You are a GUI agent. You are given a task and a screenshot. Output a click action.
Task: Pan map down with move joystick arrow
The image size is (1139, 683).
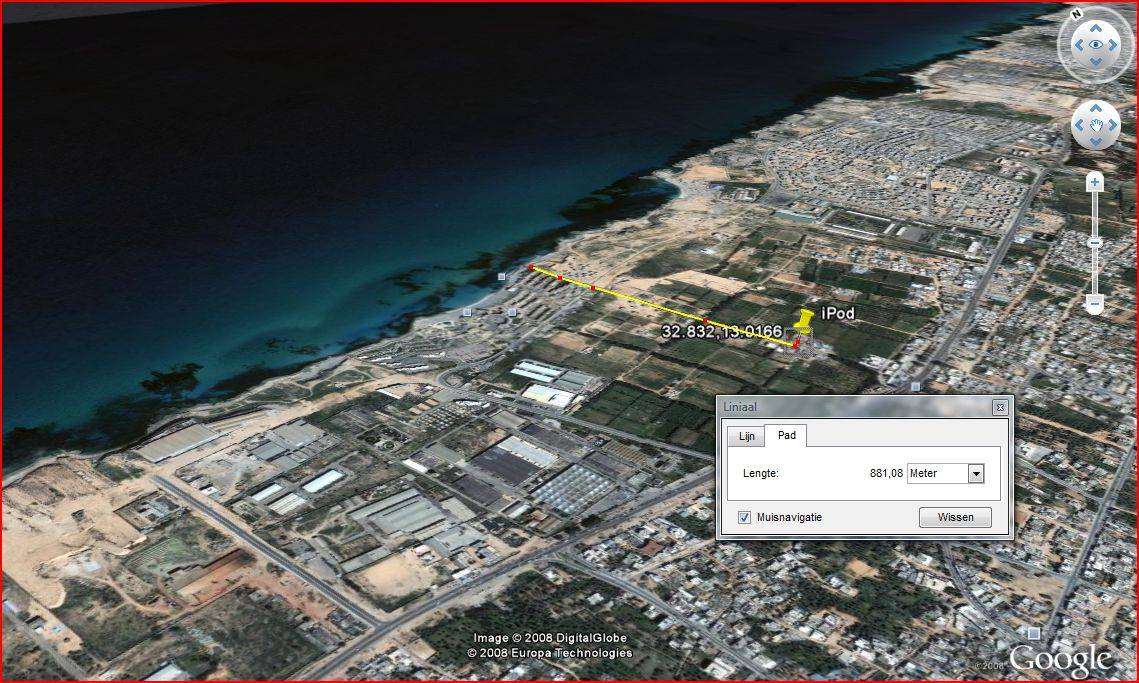coord(1096,142)
